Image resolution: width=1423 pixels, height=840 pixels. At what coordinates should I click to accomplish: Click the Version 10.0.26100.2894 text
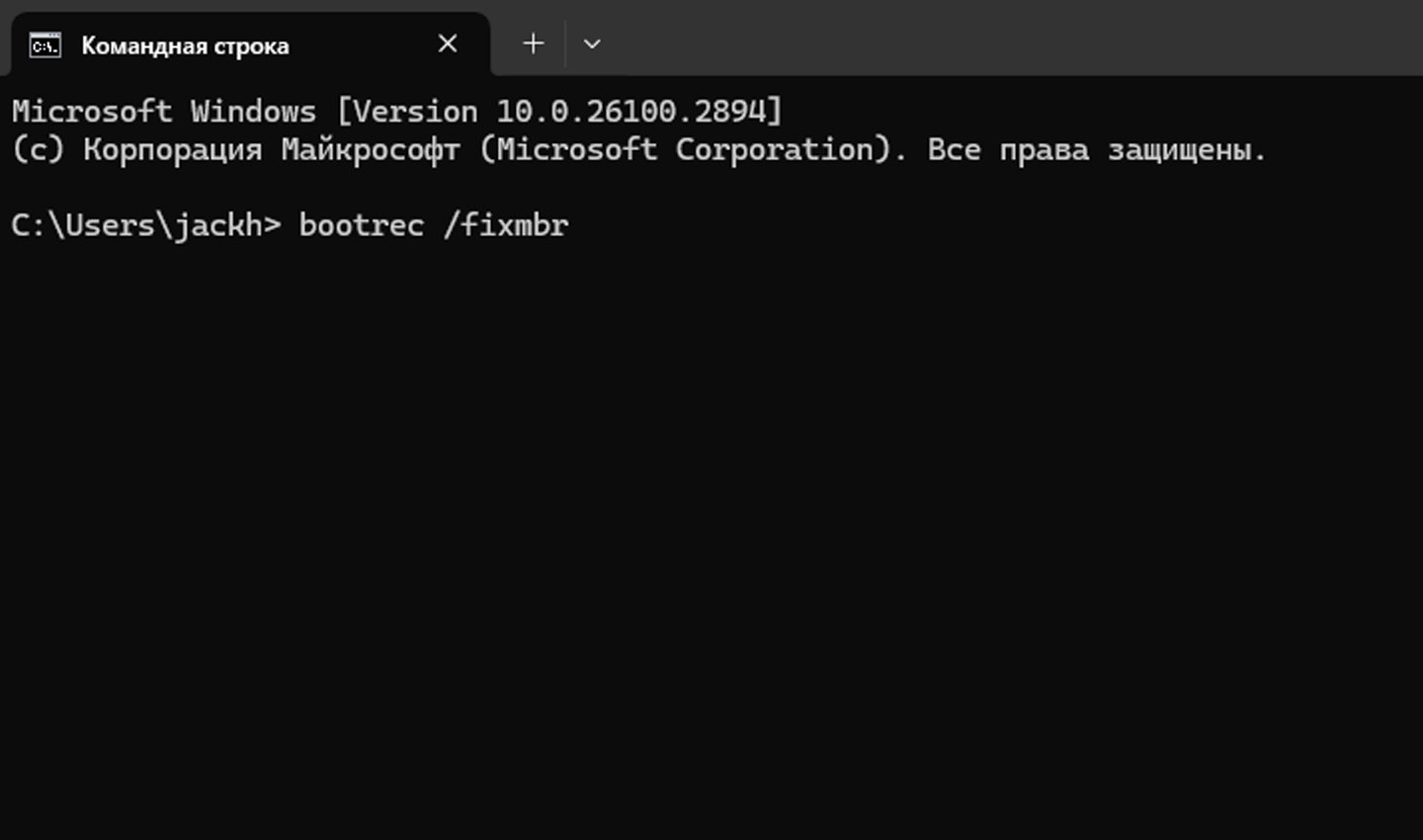[x=559, y=111]
